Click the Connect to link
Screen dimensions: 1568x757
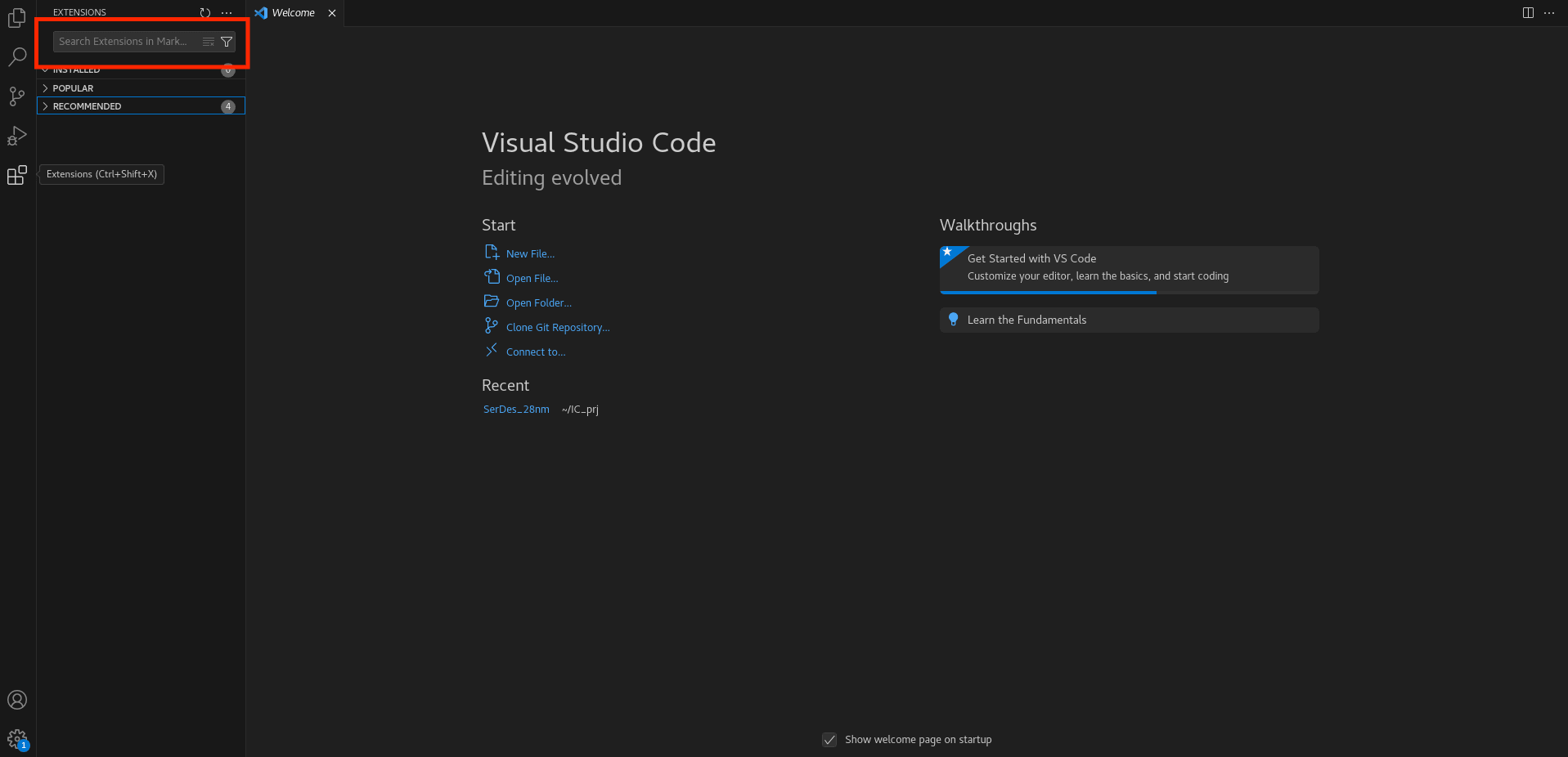(x=536, y=352)
